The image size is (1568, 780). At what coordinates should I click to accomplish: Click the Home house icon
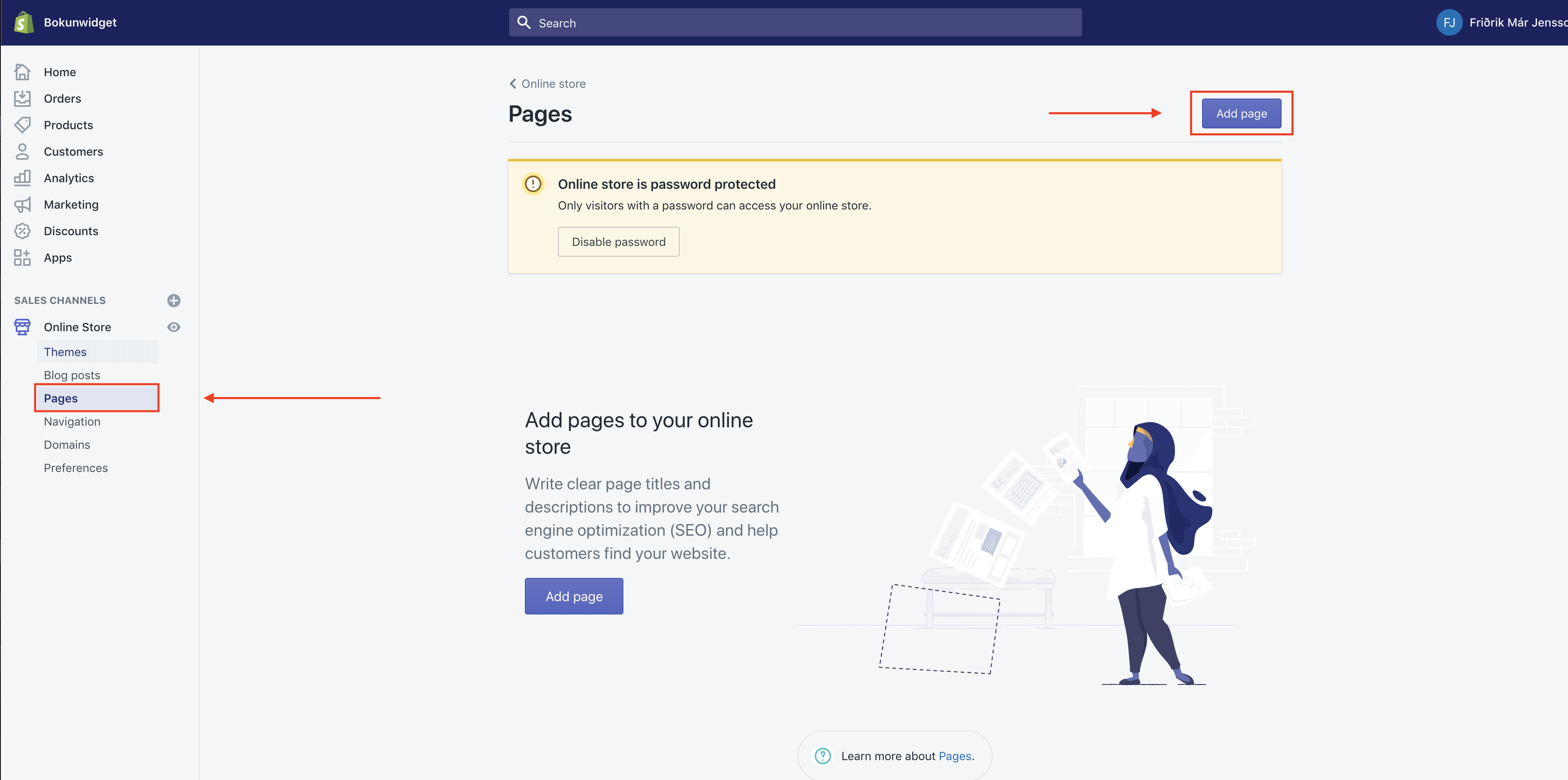22,72
